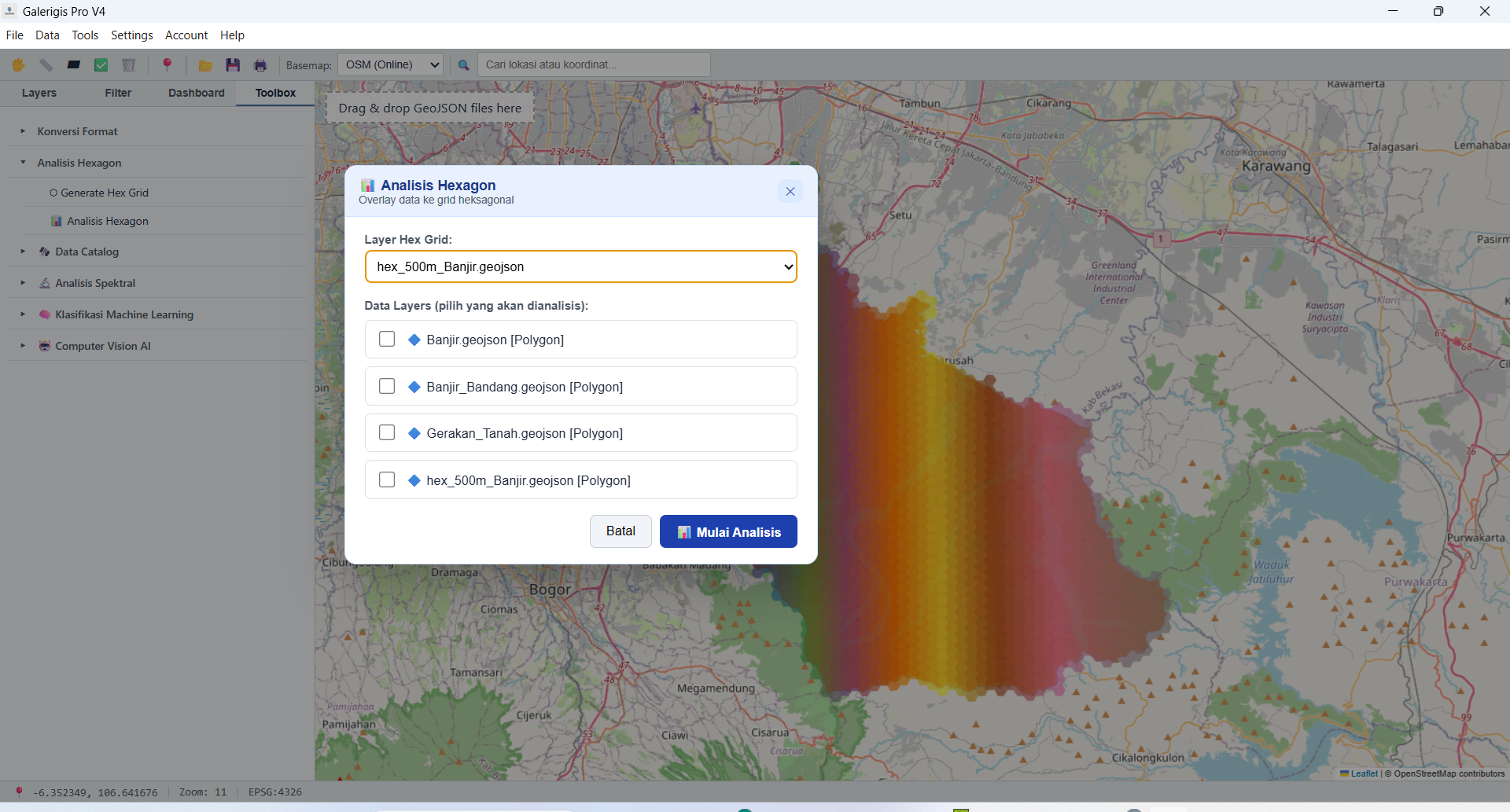Click the Zoom: 11 status bar text
Viewport: 1510px width, 812px height.
click(203, 792)
